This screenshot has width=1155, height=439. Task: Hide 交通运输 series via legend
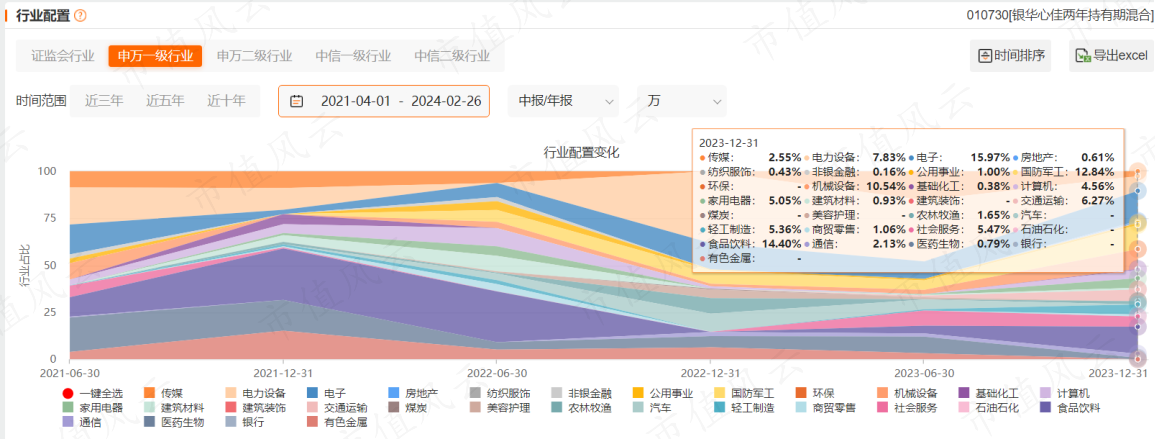pyautogui.click(x=336, y=407)
